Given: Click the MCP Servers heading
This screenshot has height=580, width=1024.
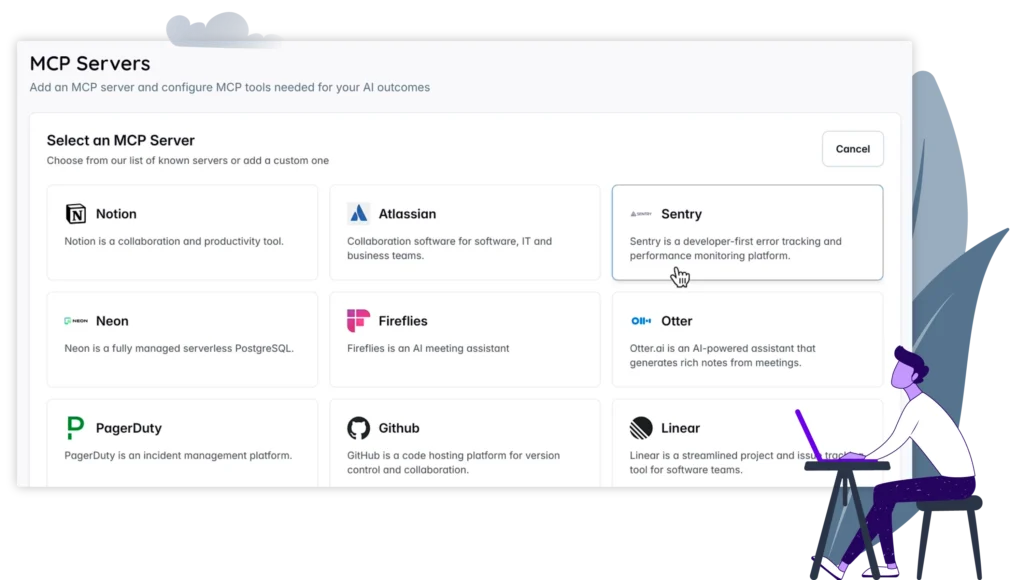Looking at the screenshot, I should (x=90, y=63).
